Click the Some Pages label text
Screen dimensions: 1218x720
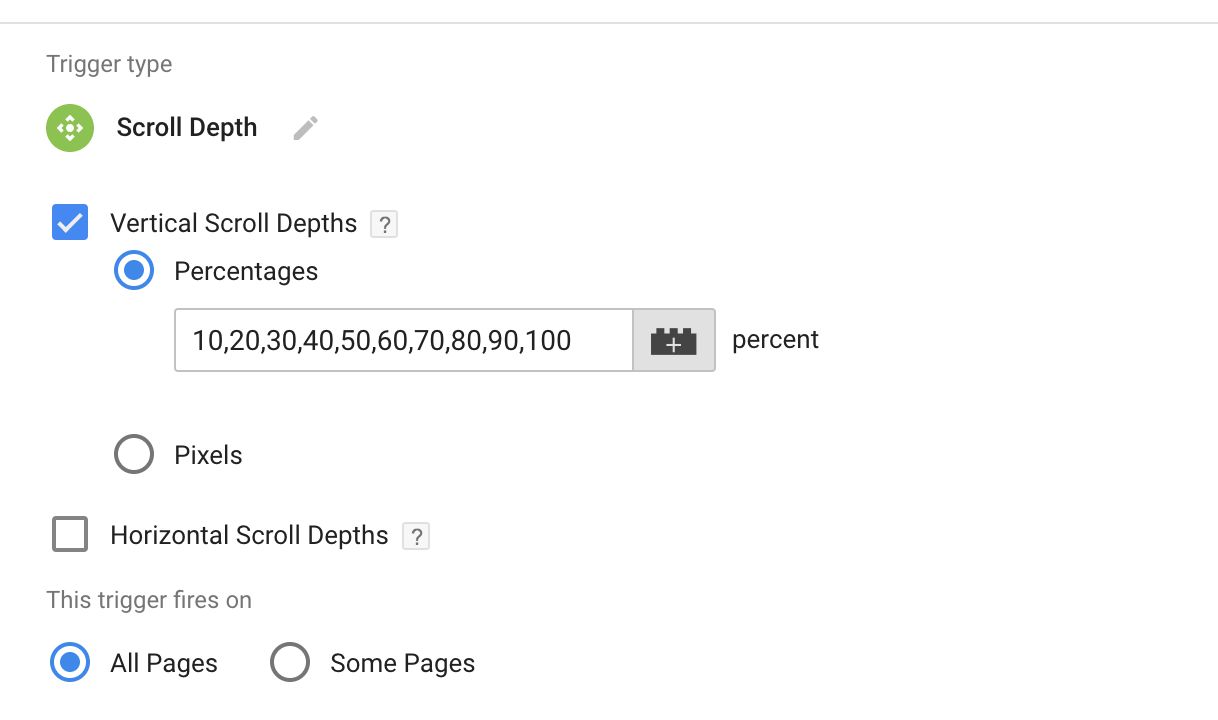coord(403,663)
